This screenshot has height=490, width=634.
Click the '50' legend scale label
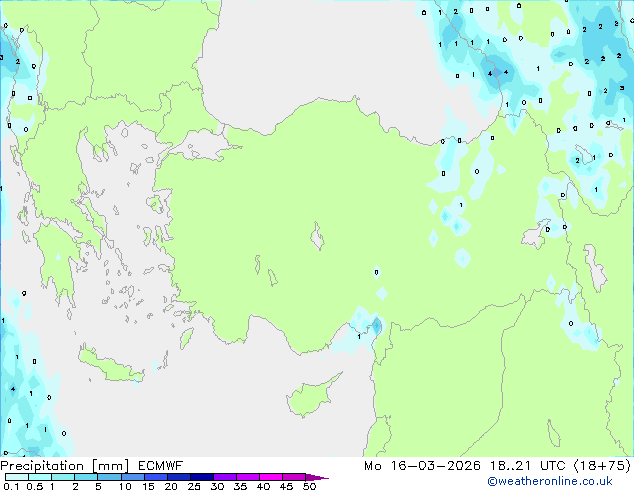coord(309,486)
